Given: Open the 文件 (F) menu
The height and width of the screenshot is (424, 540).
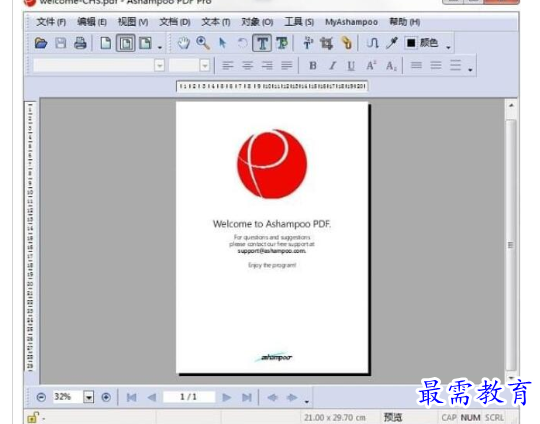Looking at the screenshot, I should [x=51, y=22].
